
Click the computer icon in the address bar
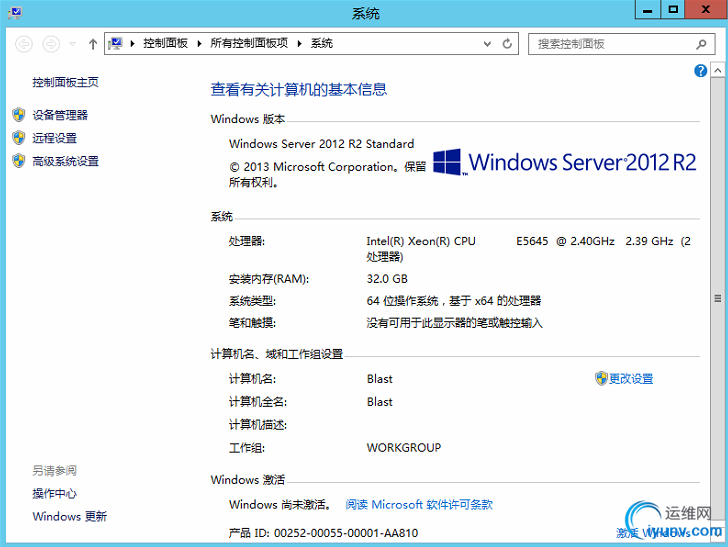[115, 44]
